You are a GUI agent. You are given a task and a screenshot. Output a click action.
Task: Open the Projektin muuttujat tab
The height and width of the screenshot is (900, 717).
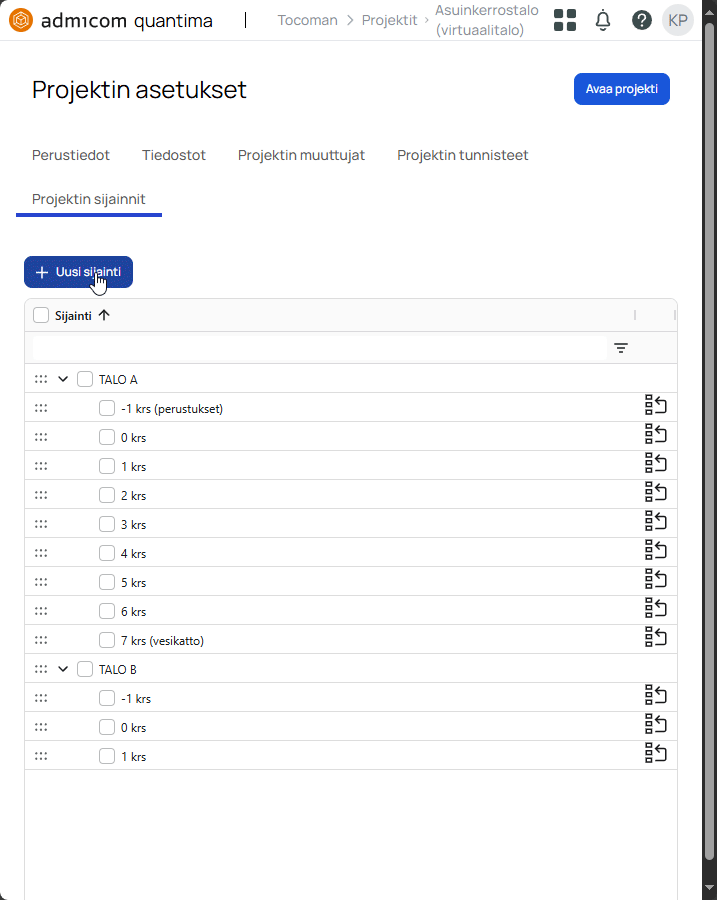pyautogui.click(x=301, y=155)
